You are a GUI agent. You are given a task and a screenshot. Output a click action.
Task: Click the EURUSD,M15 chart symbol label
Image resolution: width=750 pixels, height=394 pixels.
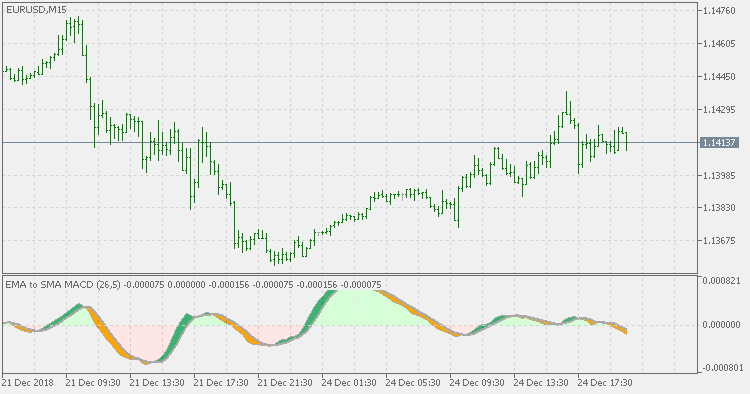(x=36, y=10)
